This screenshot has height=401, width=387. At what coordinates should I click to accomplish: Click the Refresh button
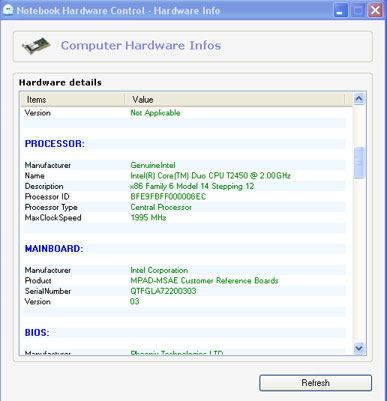click(x=315, y=383)
